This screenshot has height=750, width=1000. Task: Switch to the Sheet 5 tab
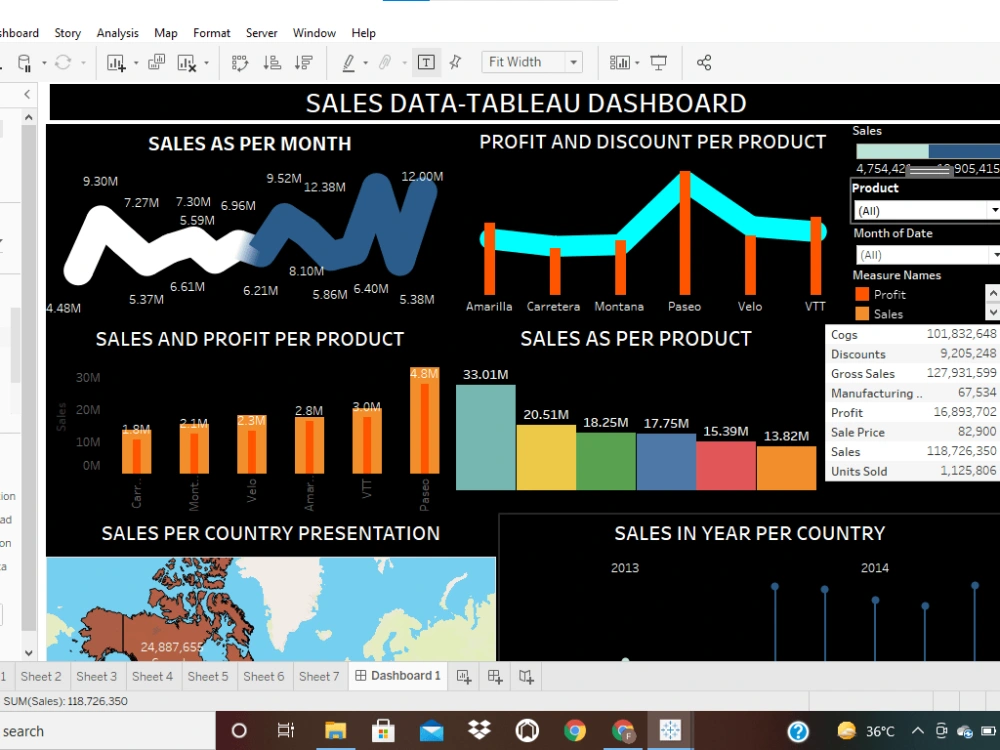208,676
